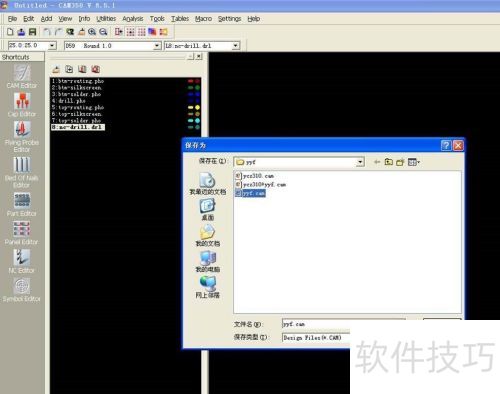This screenshot has height=394, width=500.
Task: Close the layer list panel with its X button
Action: [199, 57]
